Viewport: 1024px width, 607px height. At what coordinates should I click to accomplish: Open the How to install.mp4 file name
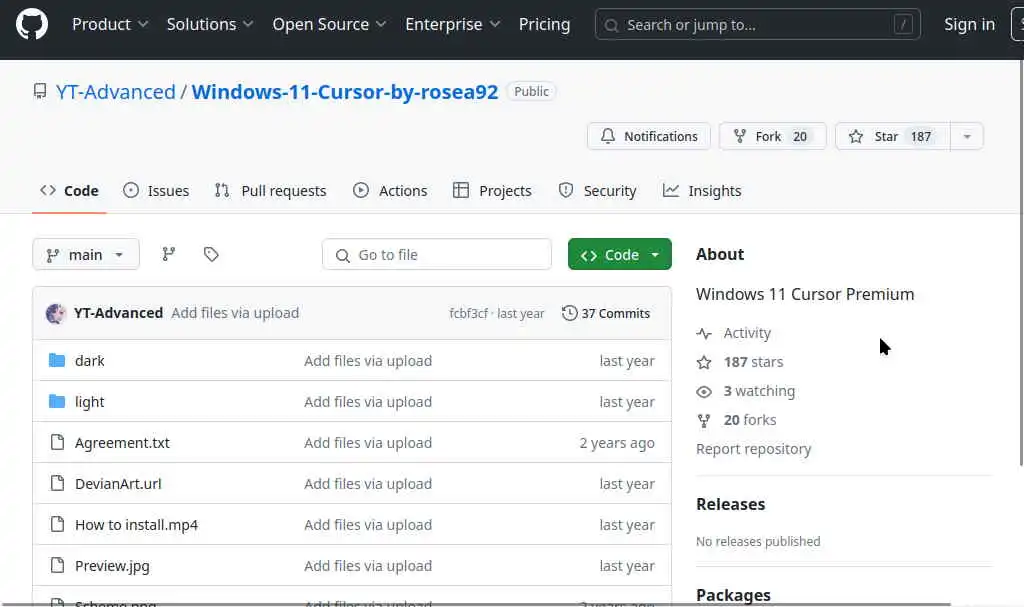(x=136, y=525)
